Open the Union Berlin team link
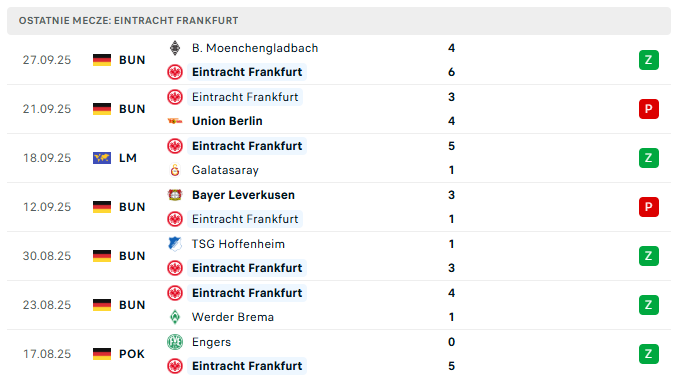Image resolution: width=680 pixels, height=375 pixels. [x=227, y=121]
